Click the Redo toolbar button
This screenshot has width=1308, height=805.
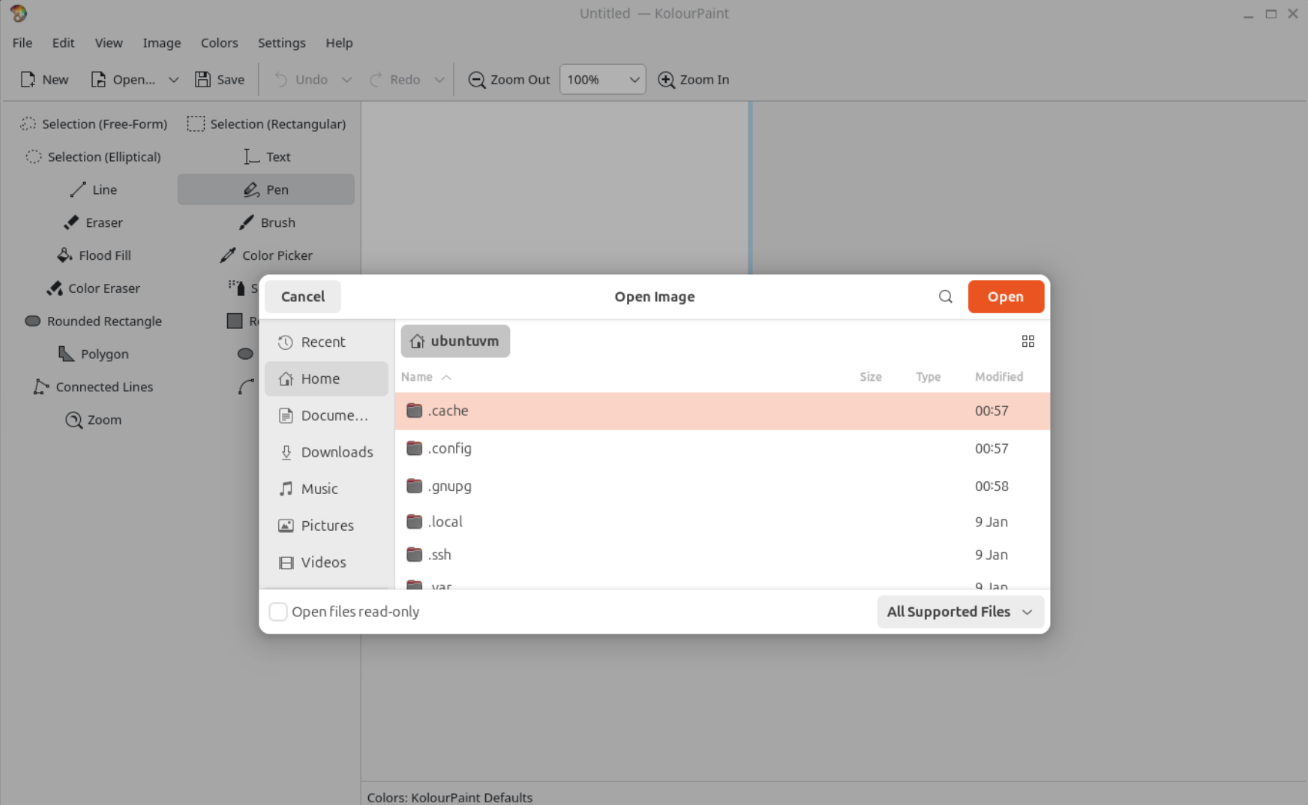click(394, 80)
